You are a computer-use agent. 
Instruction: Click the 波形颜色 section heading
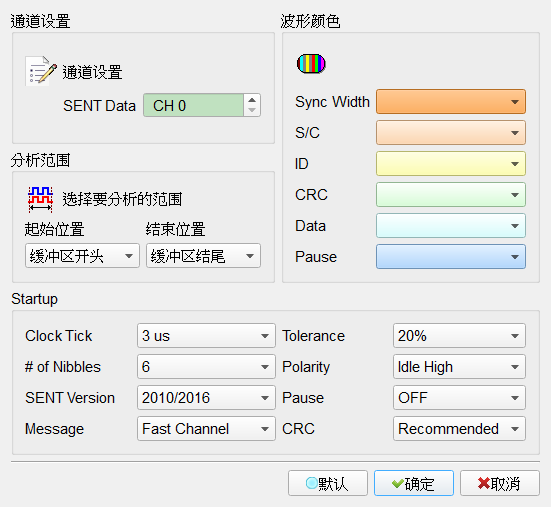click(310, 21)
